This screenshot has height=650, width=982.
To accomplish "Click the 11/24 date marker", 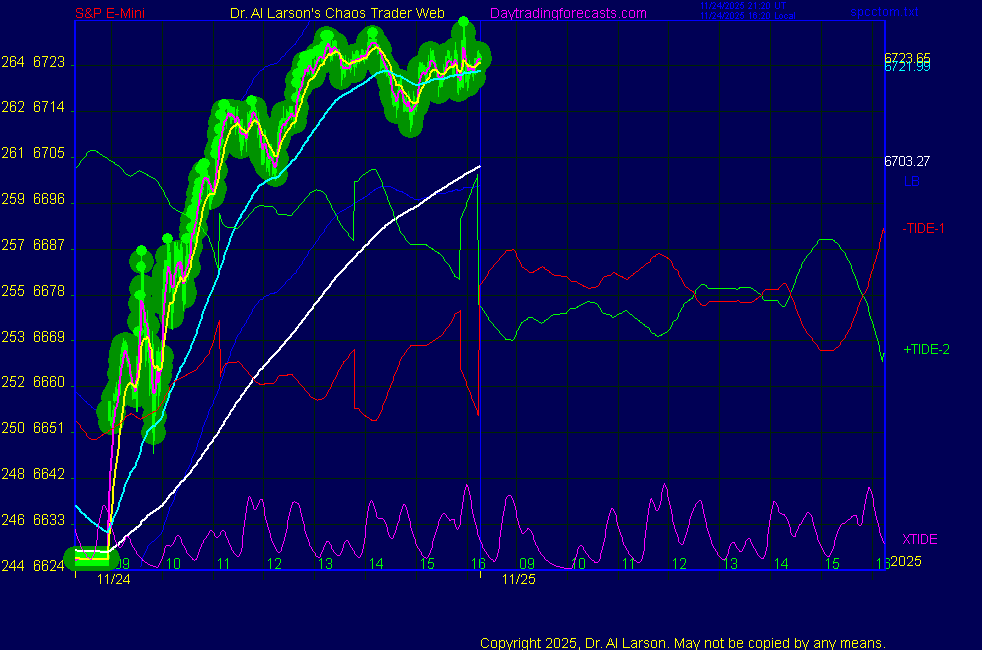I will 113,579.
